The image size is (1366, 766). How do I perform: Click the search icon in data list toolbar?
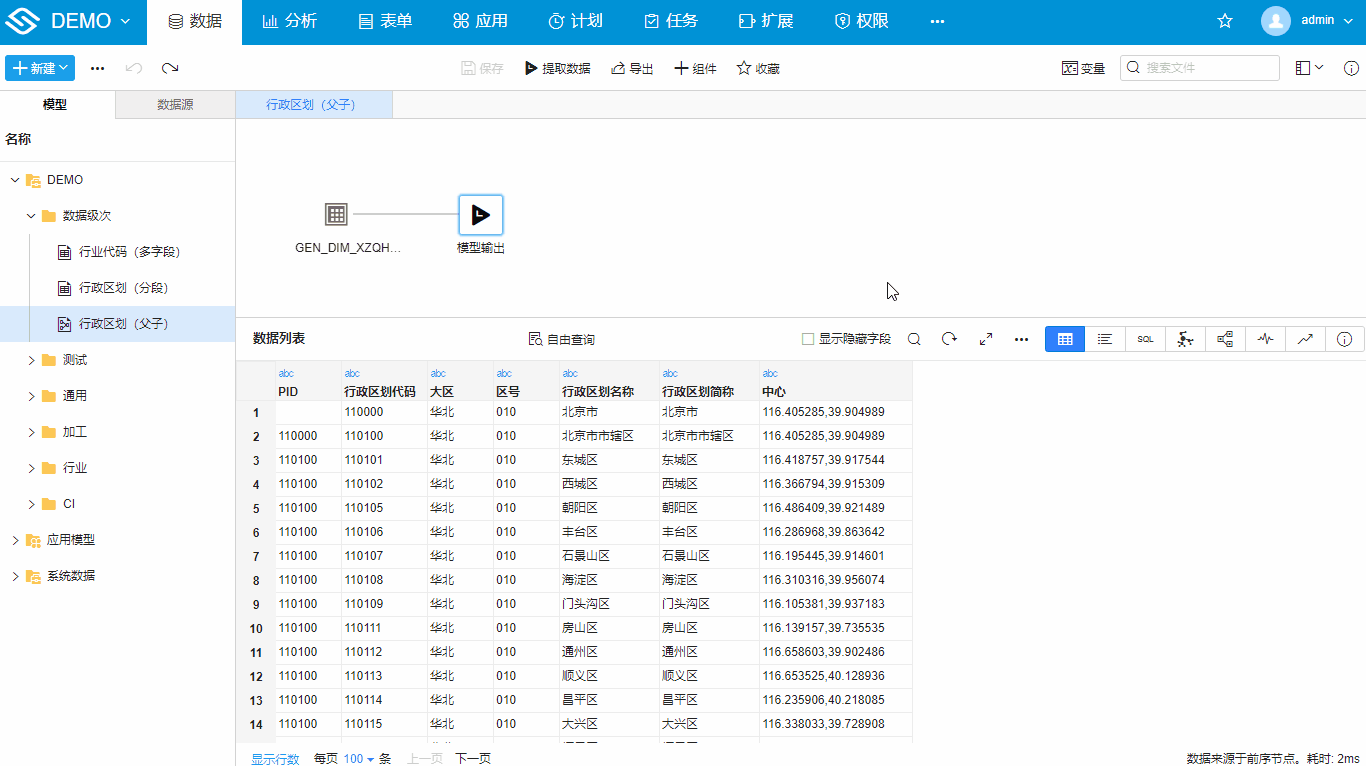click(x=914, y=339)
